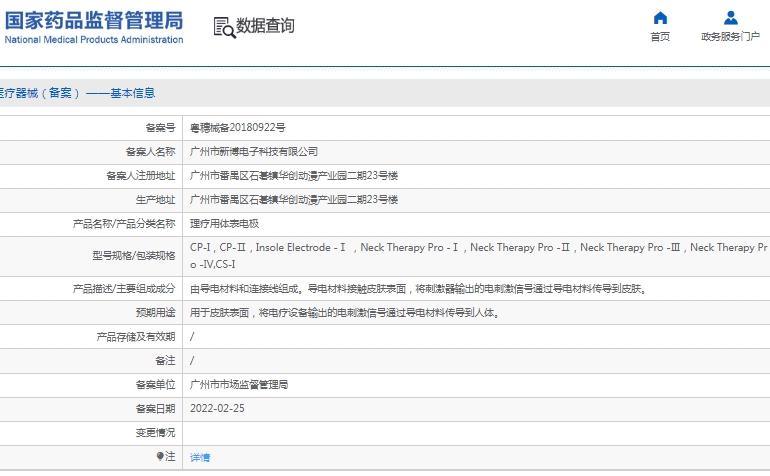Click the model list starting with CP-I
Image resolution: width=770 pixels, height=476 pixels.
[479, 256]
